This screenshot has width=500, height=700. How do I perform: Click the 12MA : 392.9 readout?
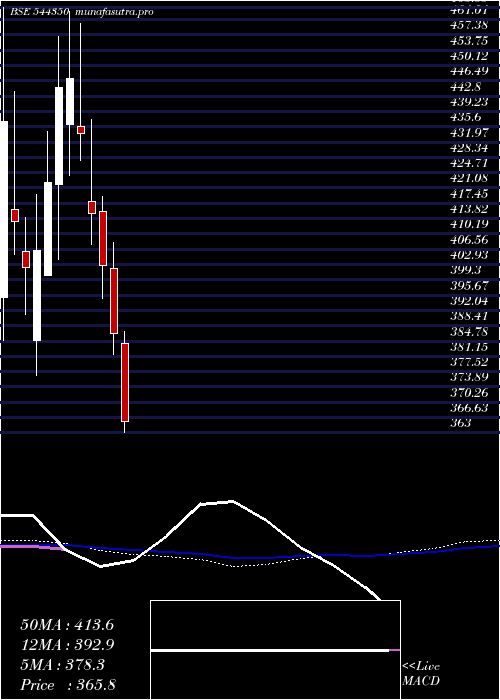67,645
